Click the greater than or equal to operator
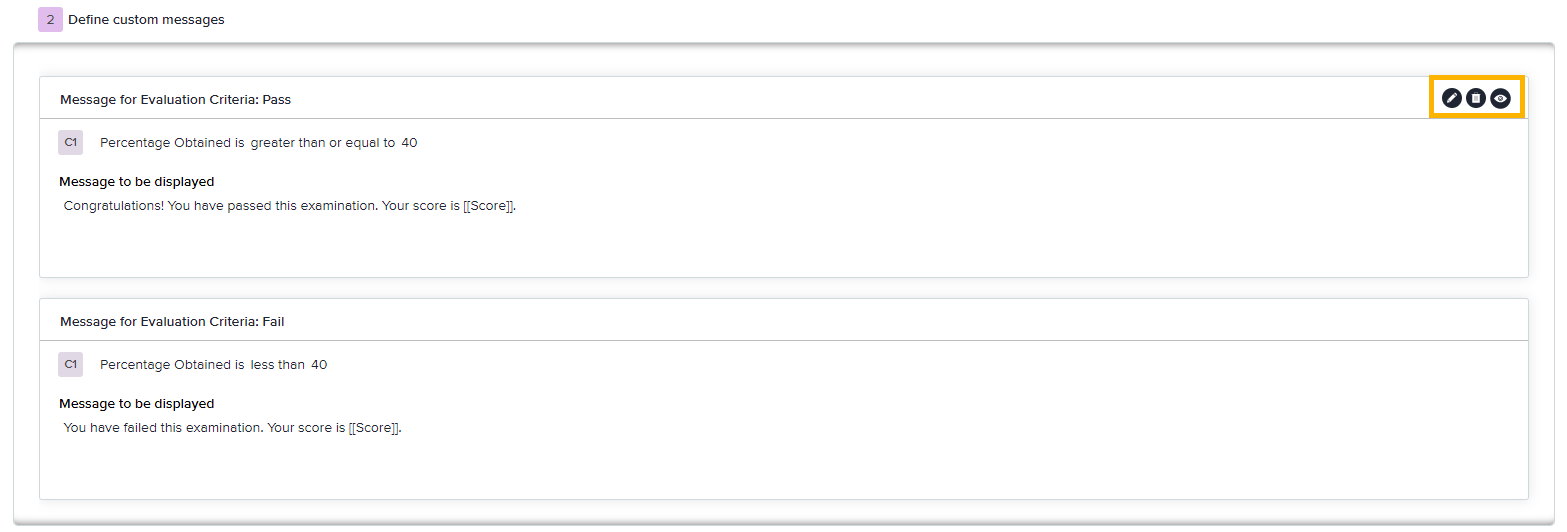This screenshot has height=532, width=1567. click(x=322, y=143)
